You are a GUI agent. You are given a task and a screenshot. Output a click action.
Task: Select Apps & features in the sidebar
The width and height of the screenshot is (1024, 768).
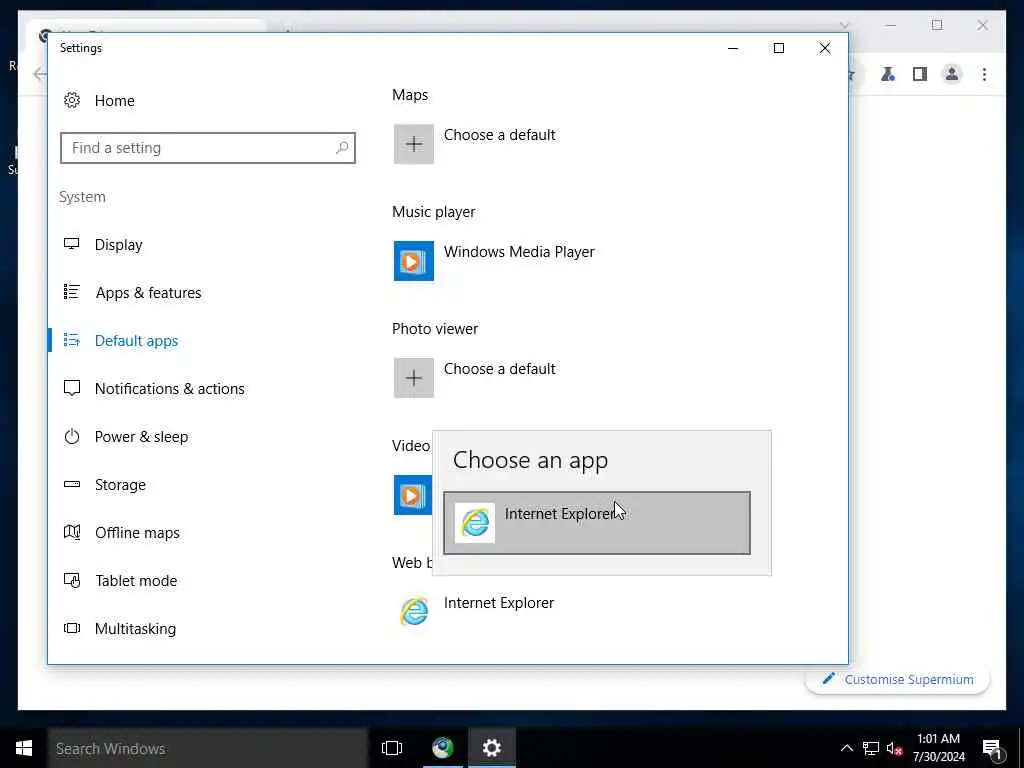pyautogui.click(x=148, y=293)
